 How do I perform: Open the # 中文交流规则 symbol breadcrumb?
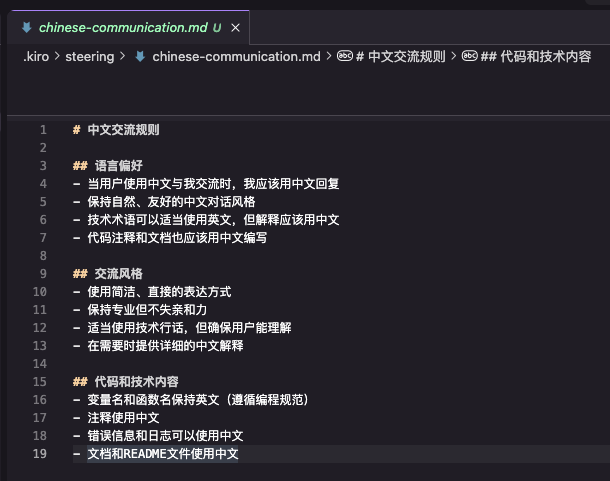pos(400,57)
